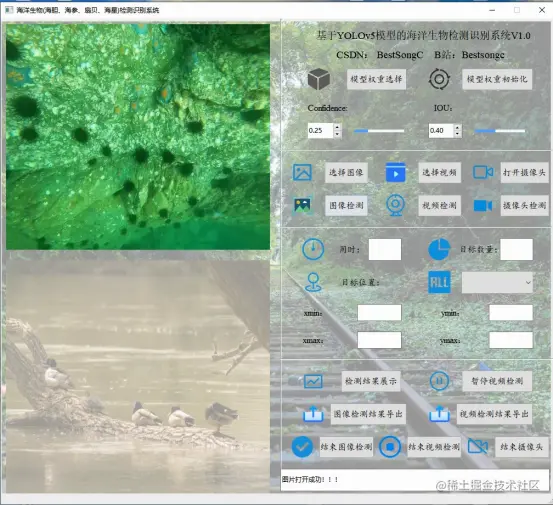554x506 pixels.
Task: Click the picture icon beside 选择图像
Action: coord(302,172)
